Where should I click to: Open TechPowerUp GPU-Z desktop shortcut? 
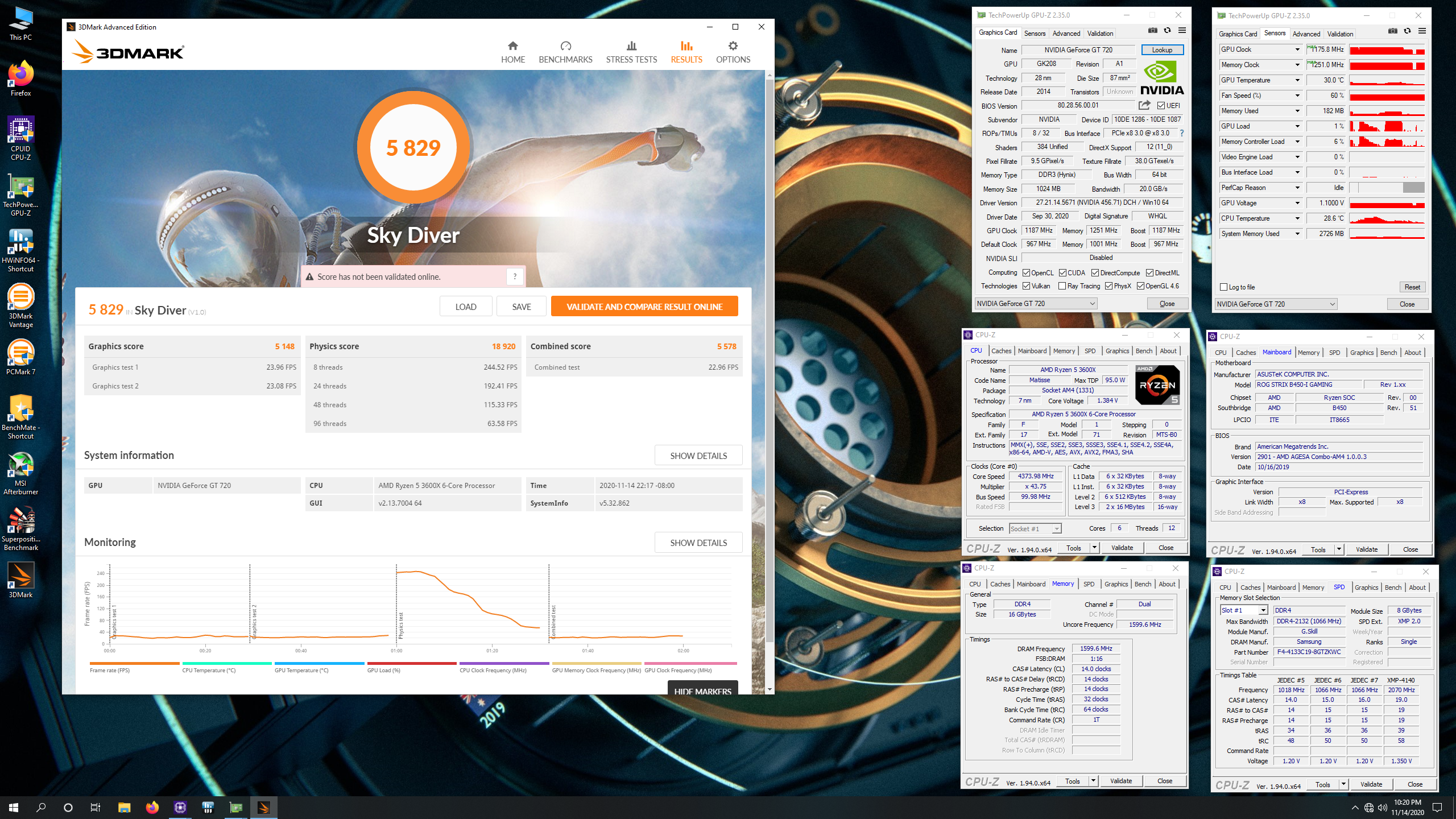tap(20, 195)
